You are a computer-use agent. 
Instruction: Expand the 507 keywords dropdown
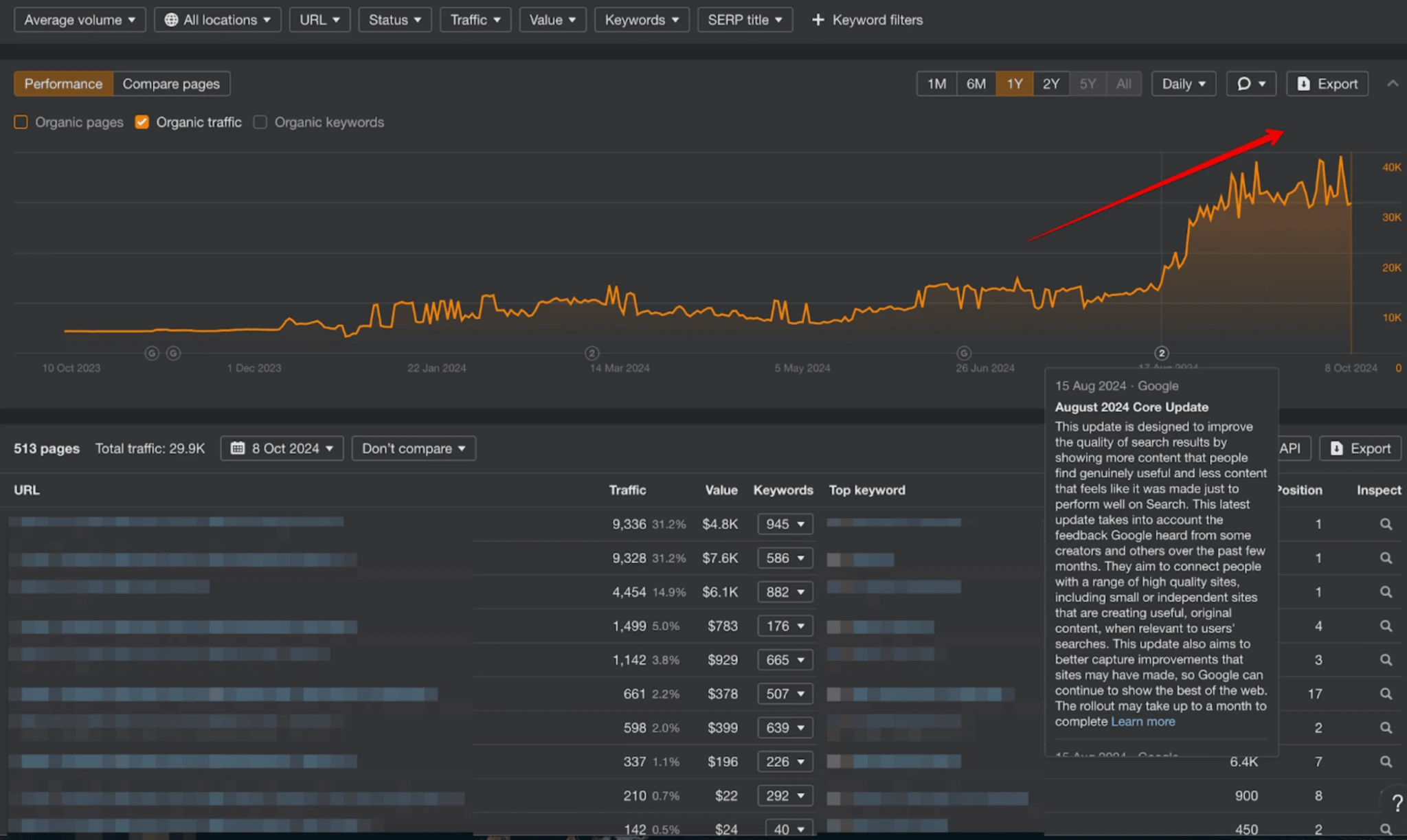(785, 694)
